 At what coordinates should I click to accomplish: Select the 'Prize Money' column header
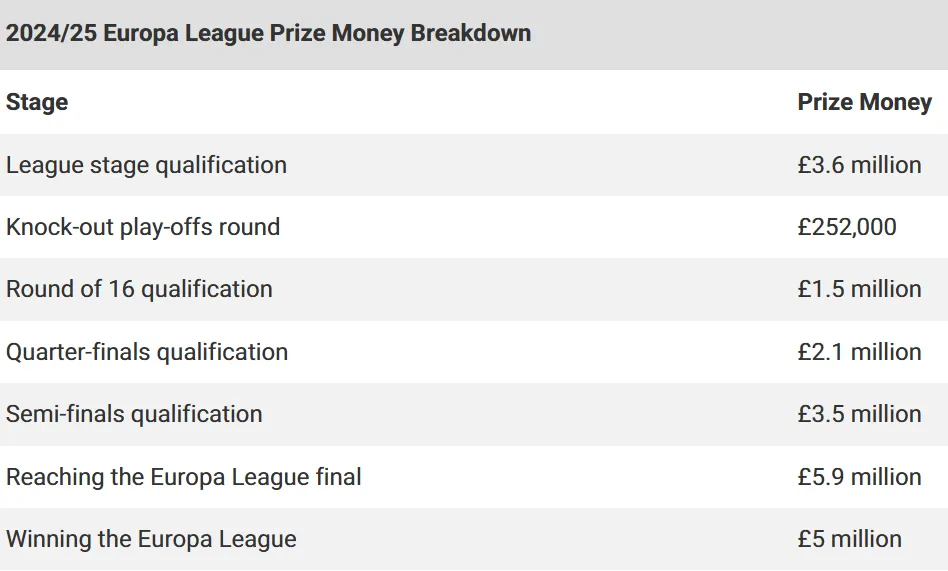(x=865, y=102)
